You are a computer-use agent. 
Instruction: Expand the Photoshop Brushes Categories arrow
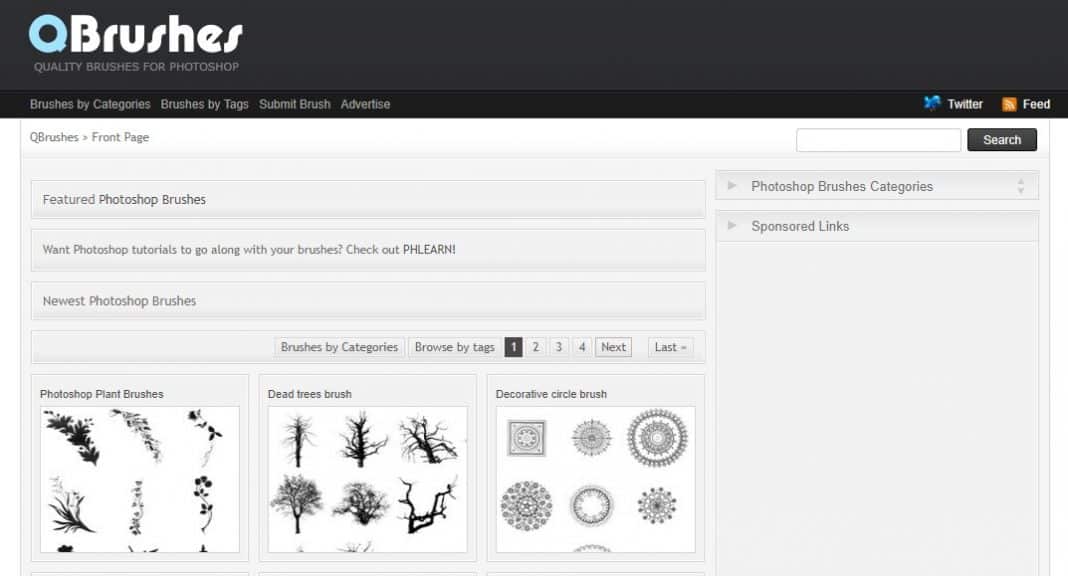coord(732,185)
